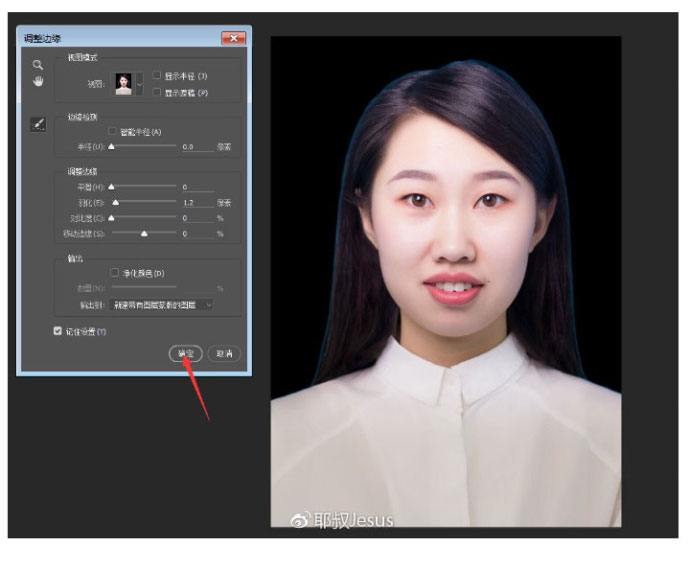This screenshot has height=569, width=690.
Task: Click the 羽化 feather slider handle
Action: tap(115, 202)
